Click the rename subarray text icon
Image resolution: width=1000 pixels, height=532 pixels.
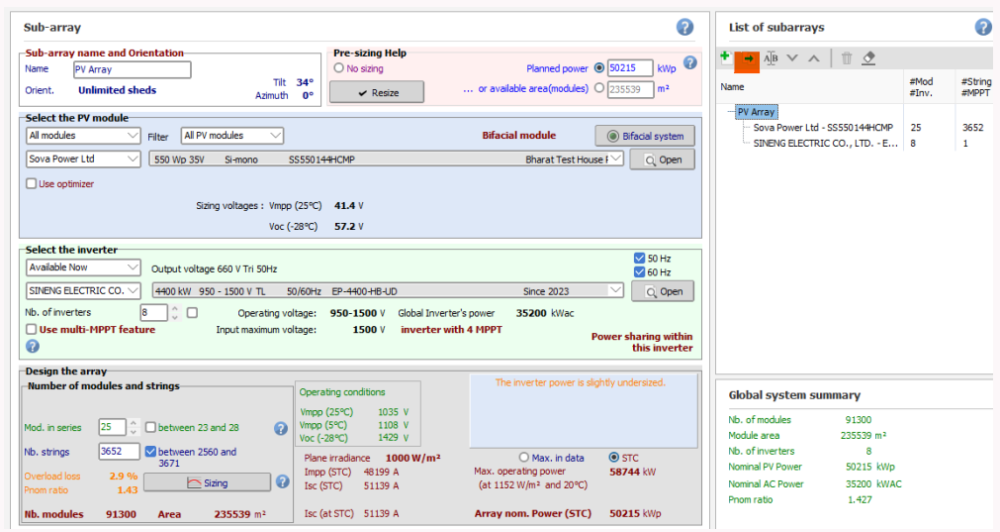(x=771, y=59)
